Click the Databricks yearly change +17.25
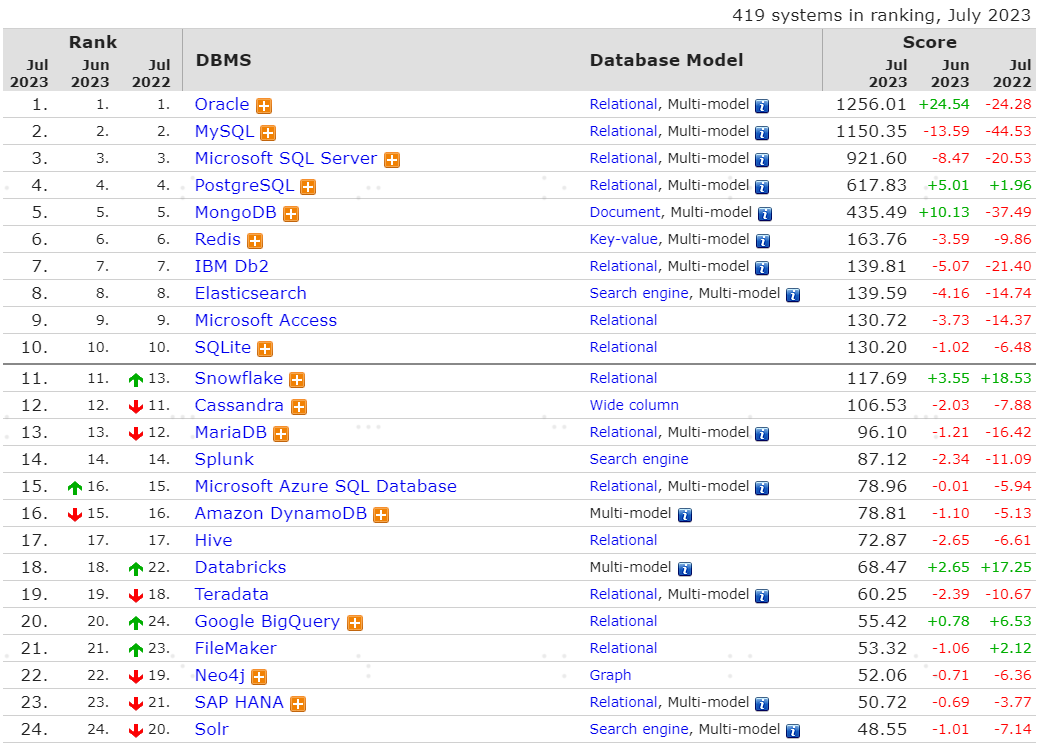The image size is (1037, 745). click(x=1005, y=568)
